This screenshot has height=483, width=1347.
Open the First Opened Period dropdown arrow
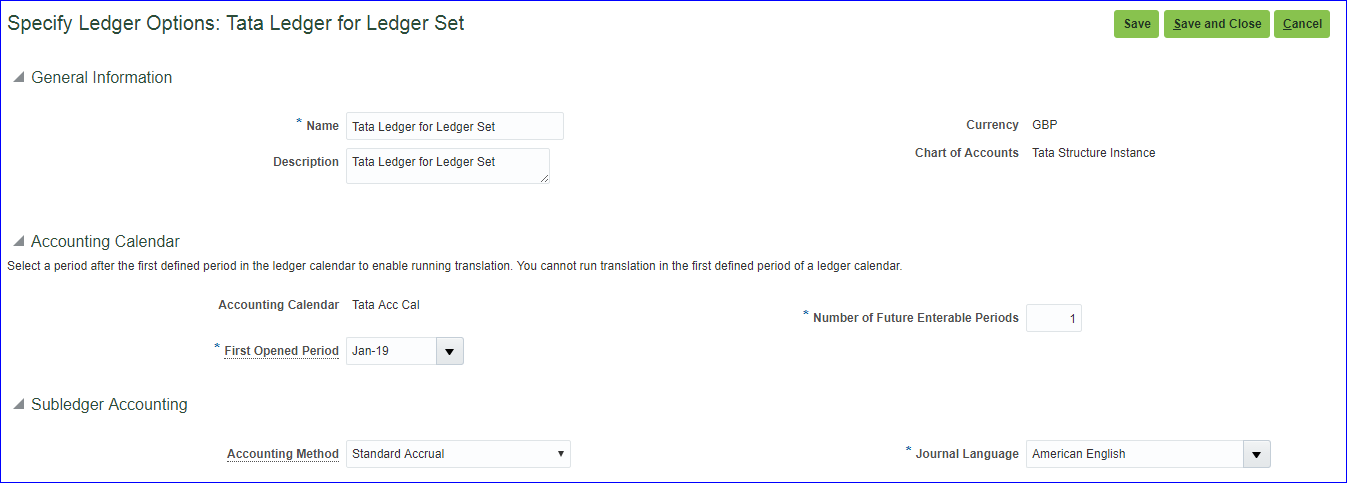tap(449, 351)
